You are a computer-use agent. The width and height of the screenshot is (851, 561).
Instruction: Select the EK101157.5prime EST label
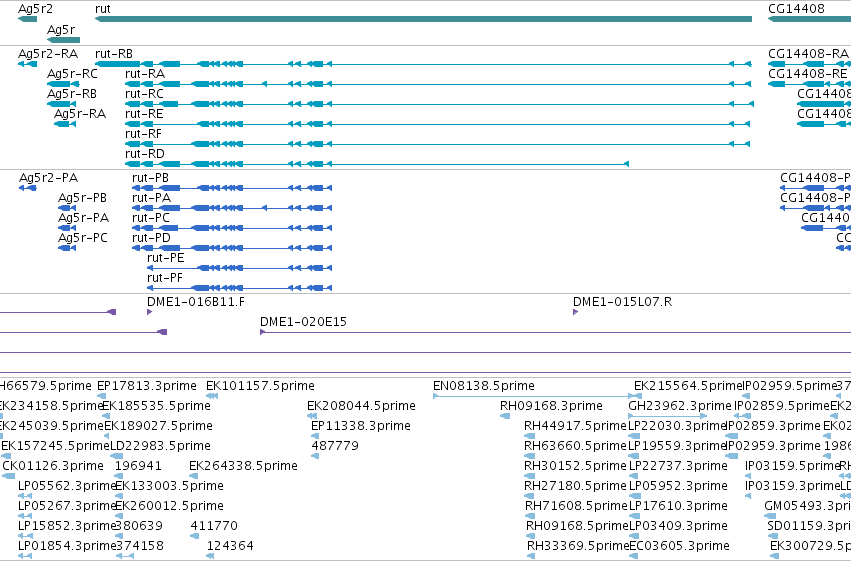tap(261, 386)
